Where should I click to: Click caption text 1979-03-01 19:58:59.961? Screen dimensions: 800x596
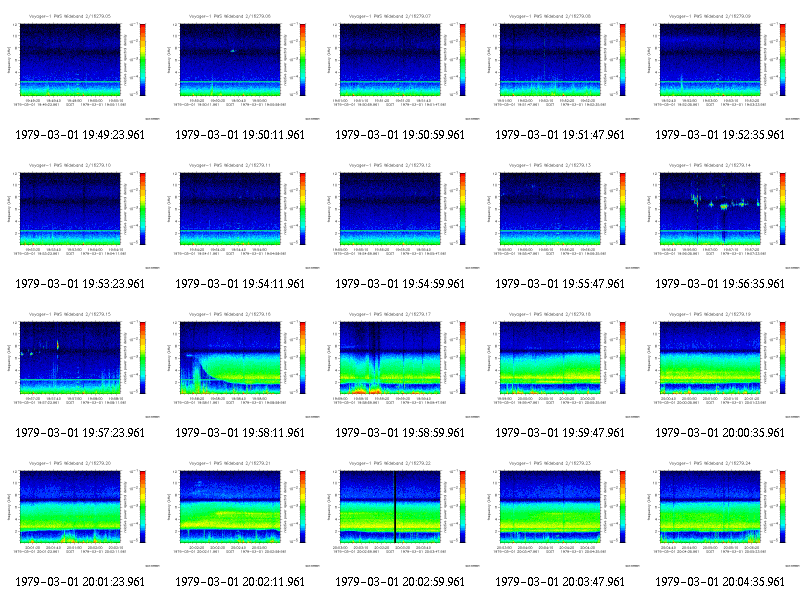(x=400, y=433)
